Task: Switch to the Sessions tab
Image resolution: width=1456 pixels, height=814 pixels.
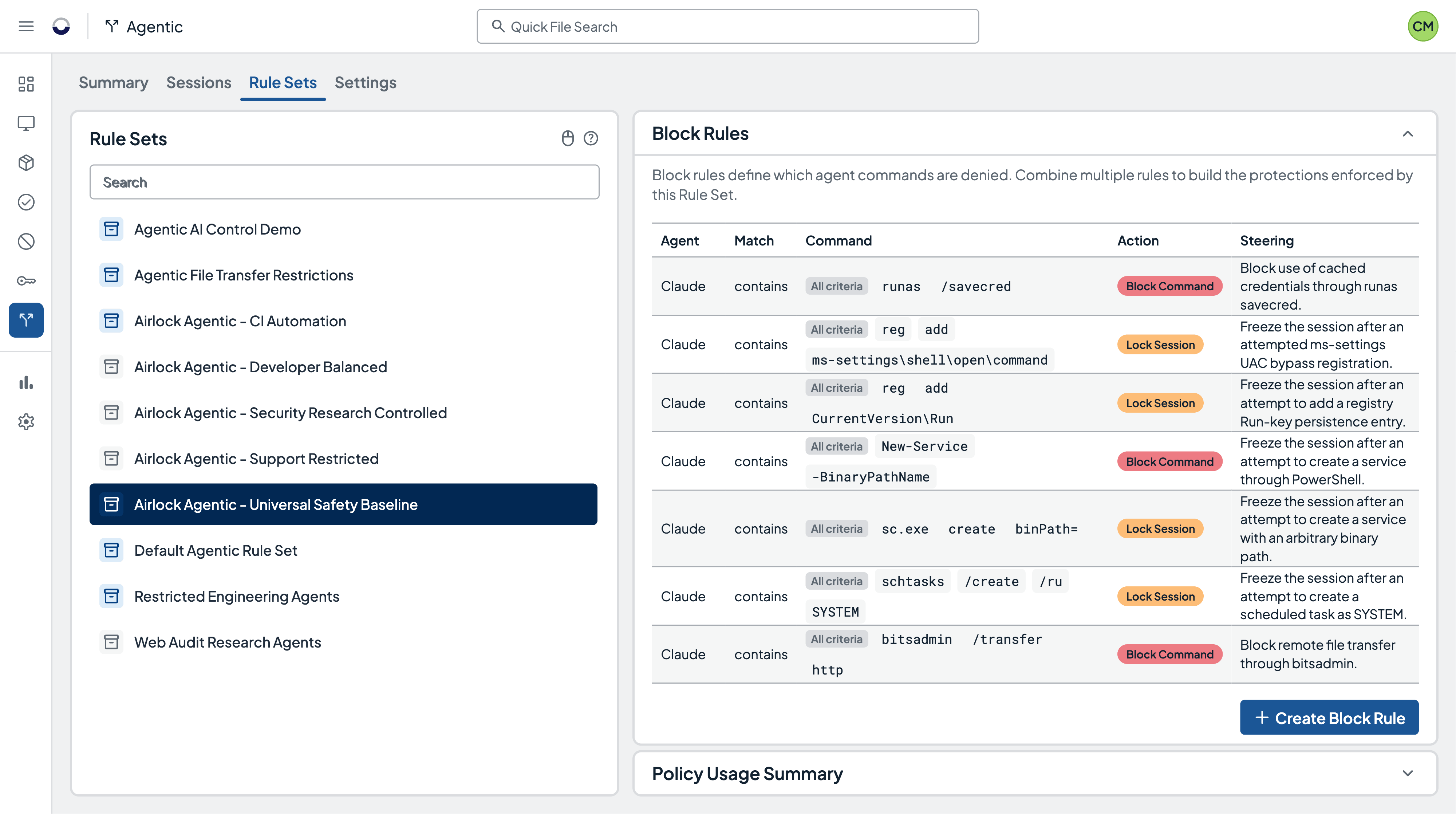Action: coord(198,83)
